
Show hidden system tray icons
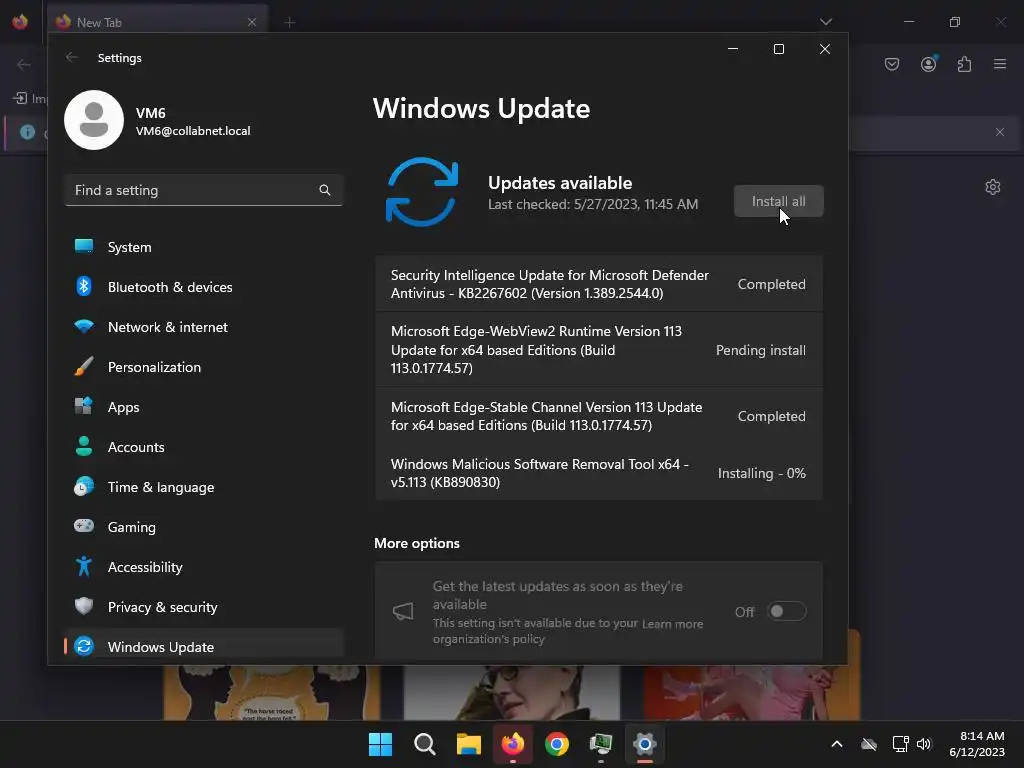pyautogui.click(x=837, y=744)
